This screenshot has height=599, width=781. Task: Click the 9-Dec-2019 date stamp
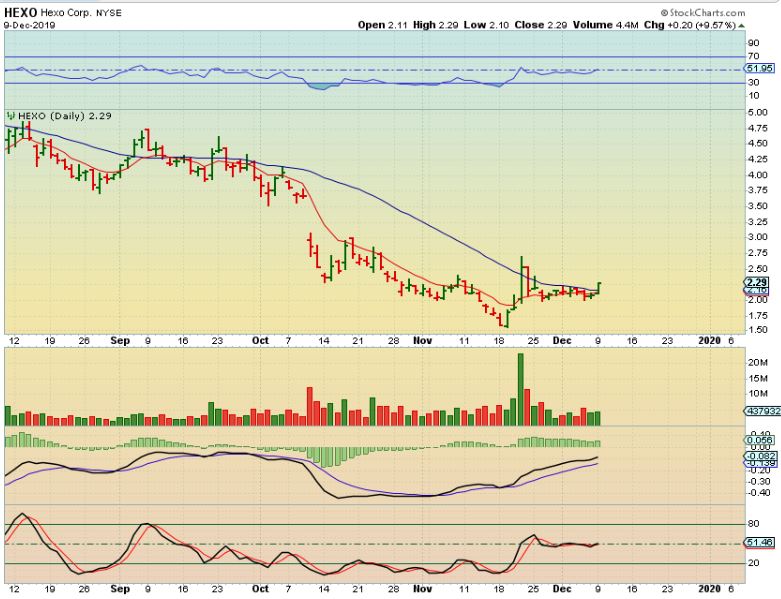[29, 25]
